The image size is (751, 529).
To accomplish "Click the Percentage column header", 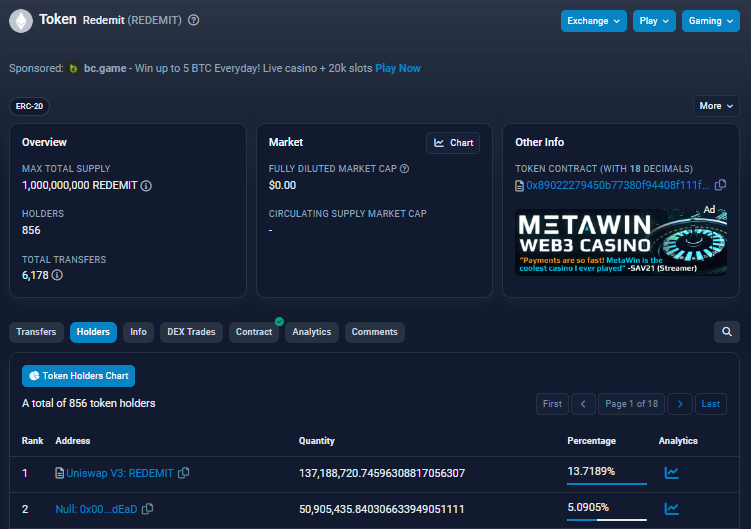I will [592, 441].
